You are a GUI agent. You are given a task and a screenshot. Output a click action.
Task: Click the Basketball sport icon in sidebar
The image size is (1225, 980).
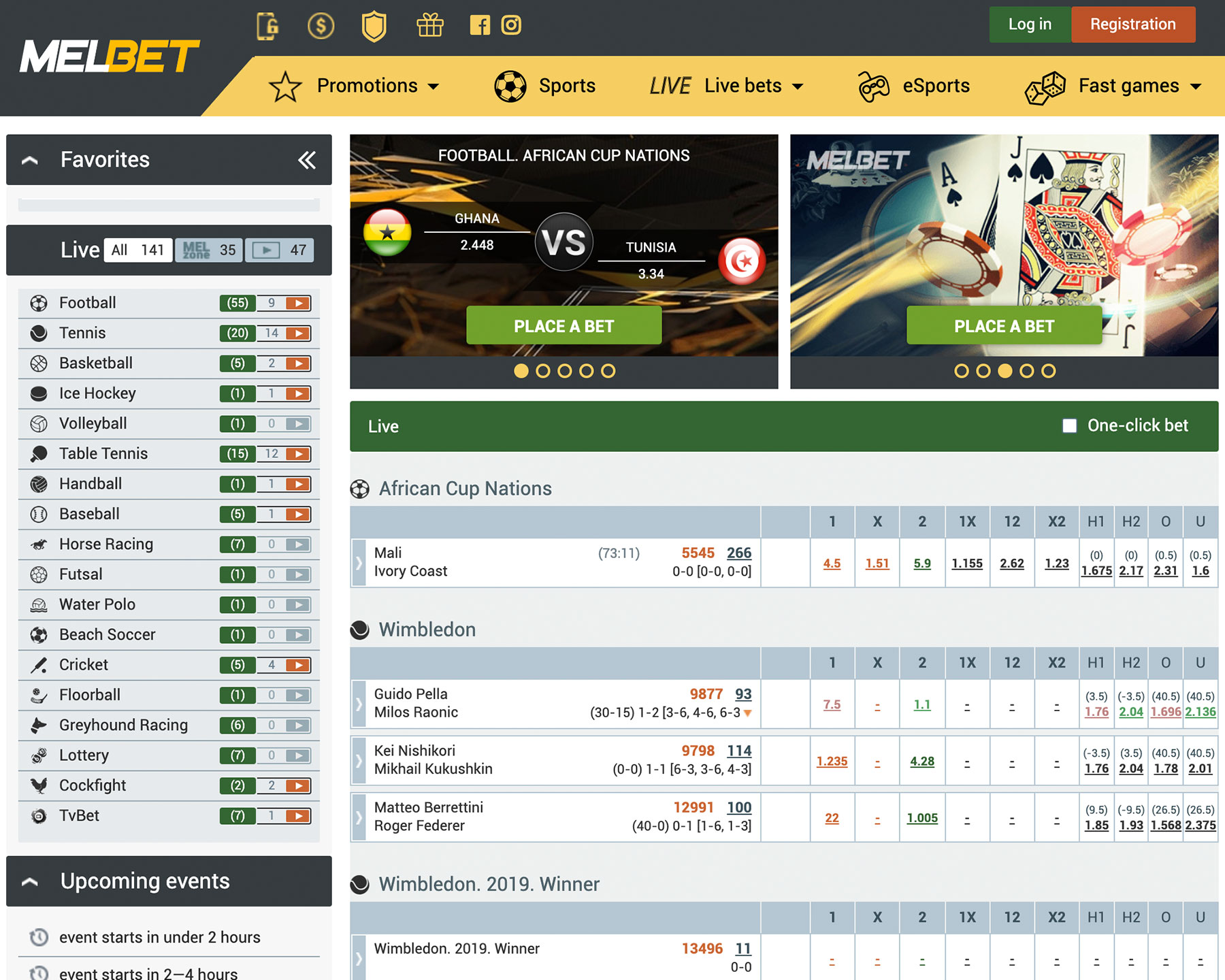(39, 363)
